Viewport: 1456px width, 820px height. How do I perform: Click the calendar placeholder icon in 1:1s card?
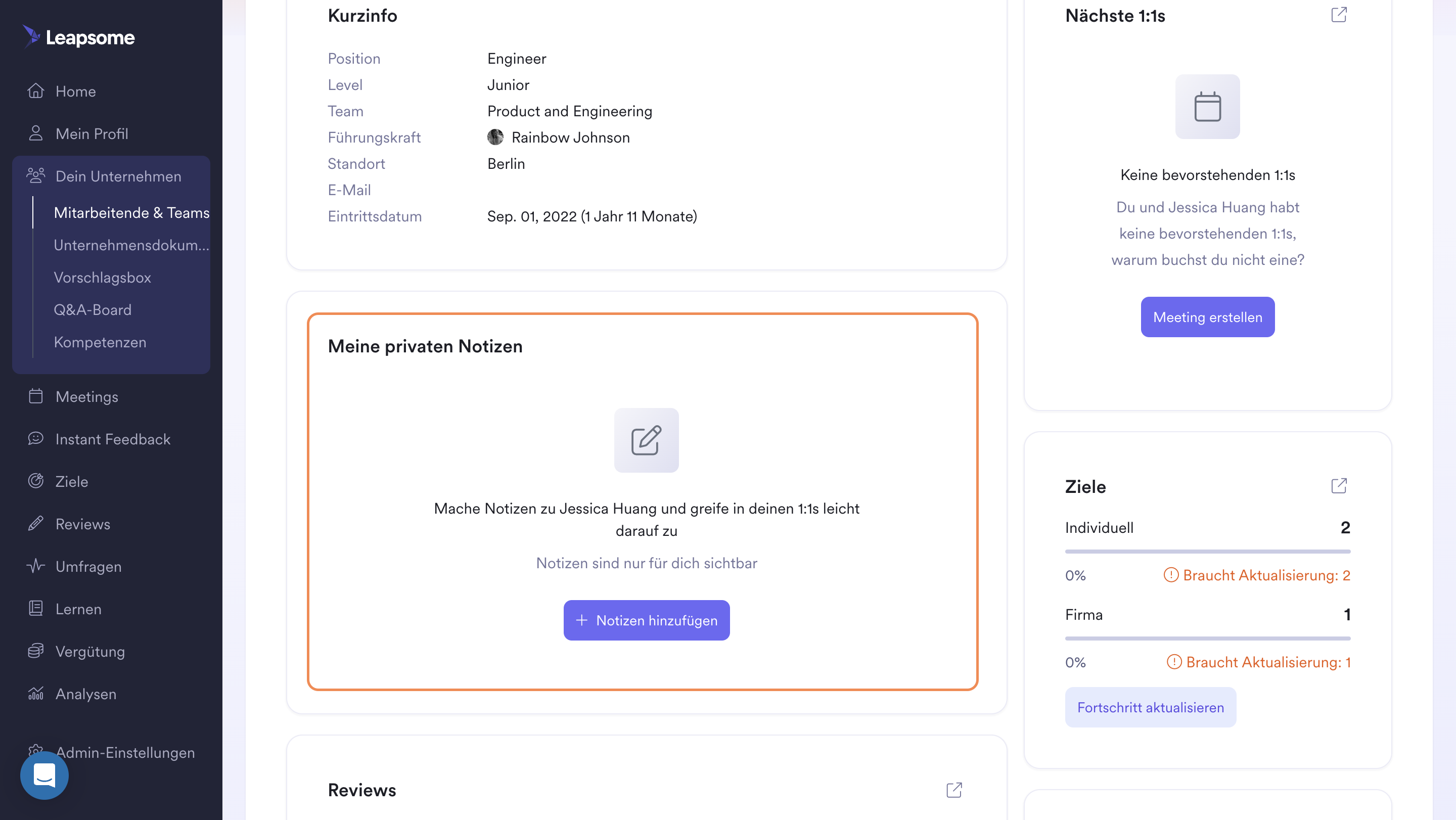(x=1207, y=107)
